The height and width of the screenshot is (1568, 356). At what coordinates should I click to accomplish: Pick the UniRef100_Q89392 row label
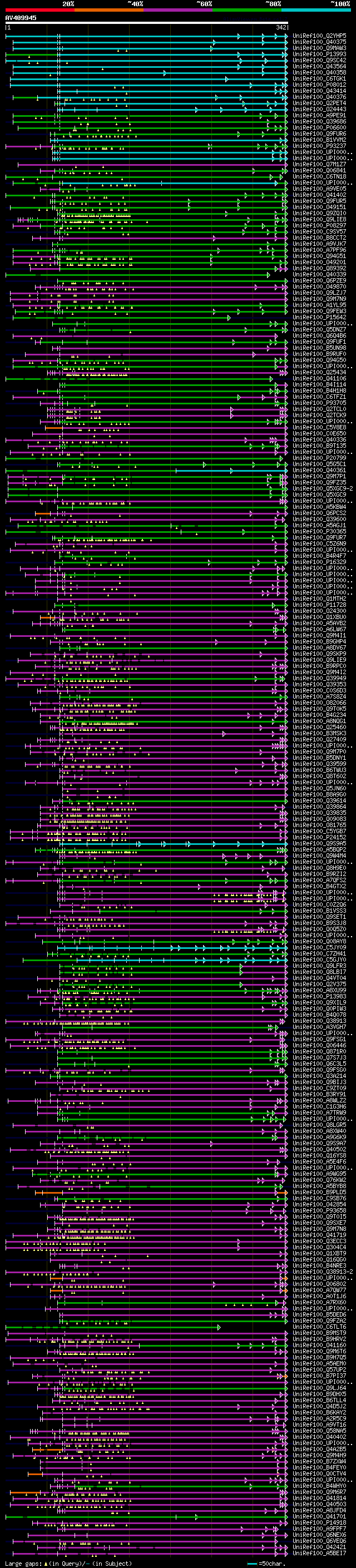pos(319,269)
